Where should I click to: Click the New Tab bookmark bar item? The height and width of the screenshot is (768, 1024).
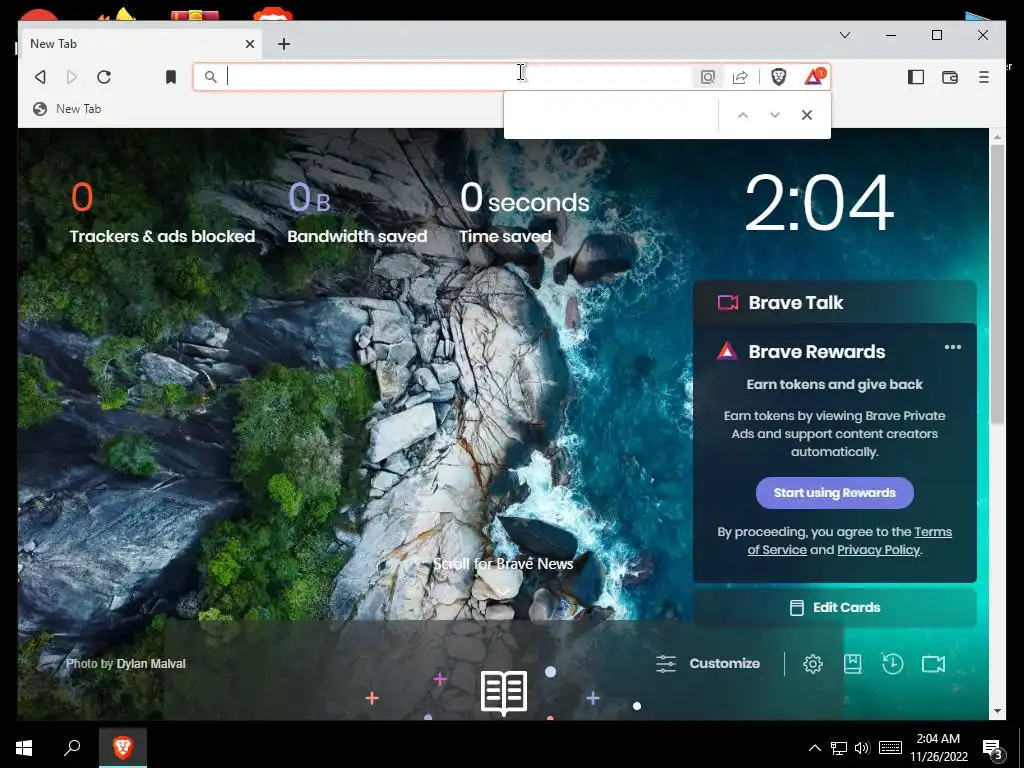[67, 109]
